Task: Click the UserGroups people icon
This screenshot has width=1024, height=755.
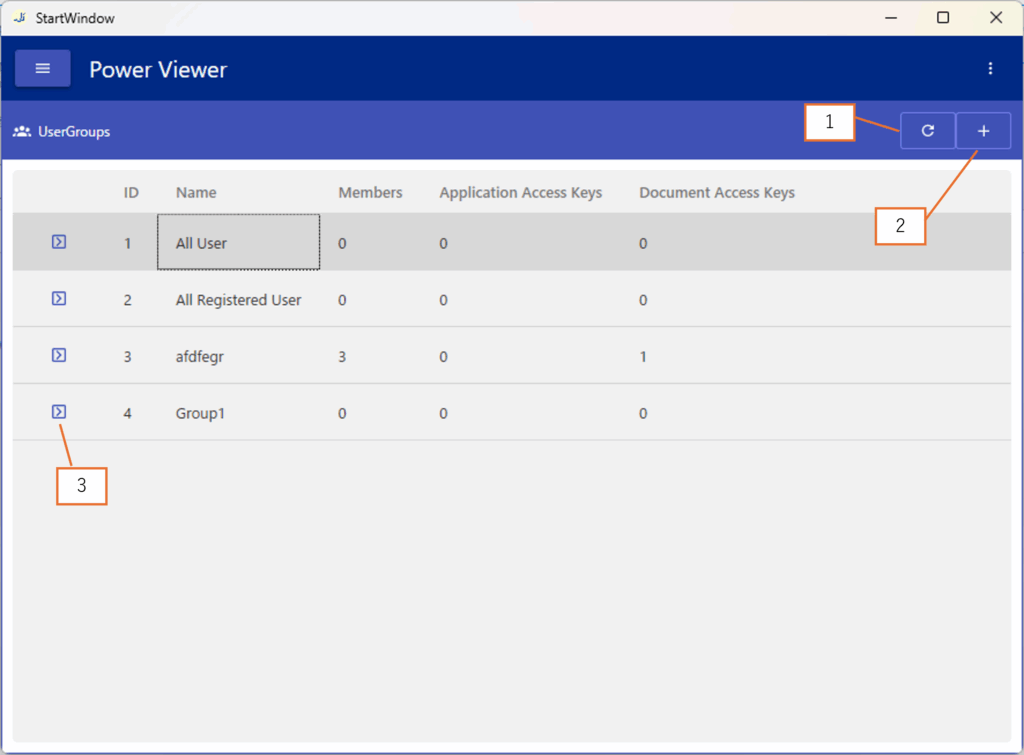Action: (x=21, y=131)
